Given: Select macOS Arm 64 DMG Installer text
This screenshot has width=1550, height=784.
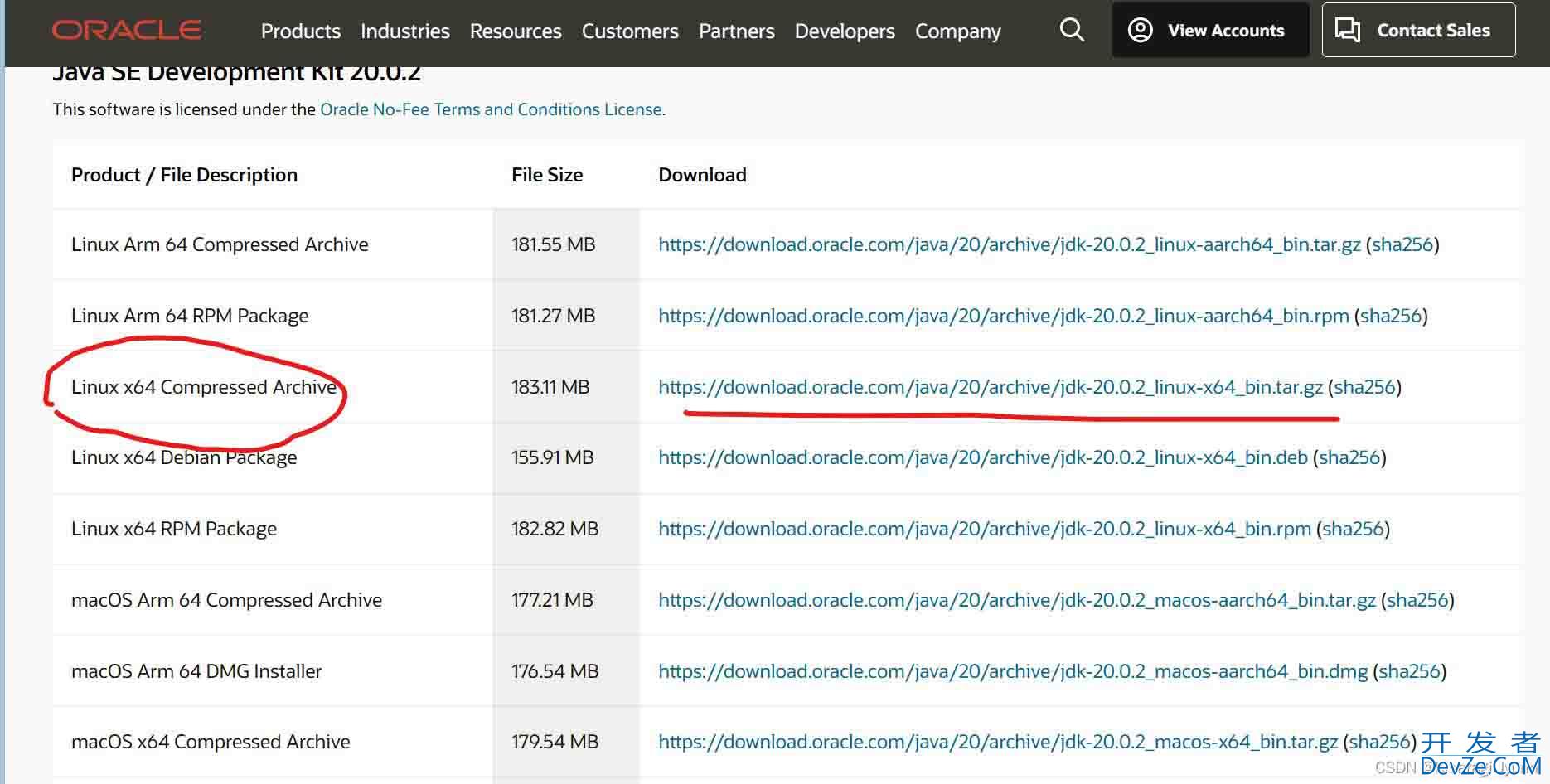Looking at the screenshot, I should [196, 671].
